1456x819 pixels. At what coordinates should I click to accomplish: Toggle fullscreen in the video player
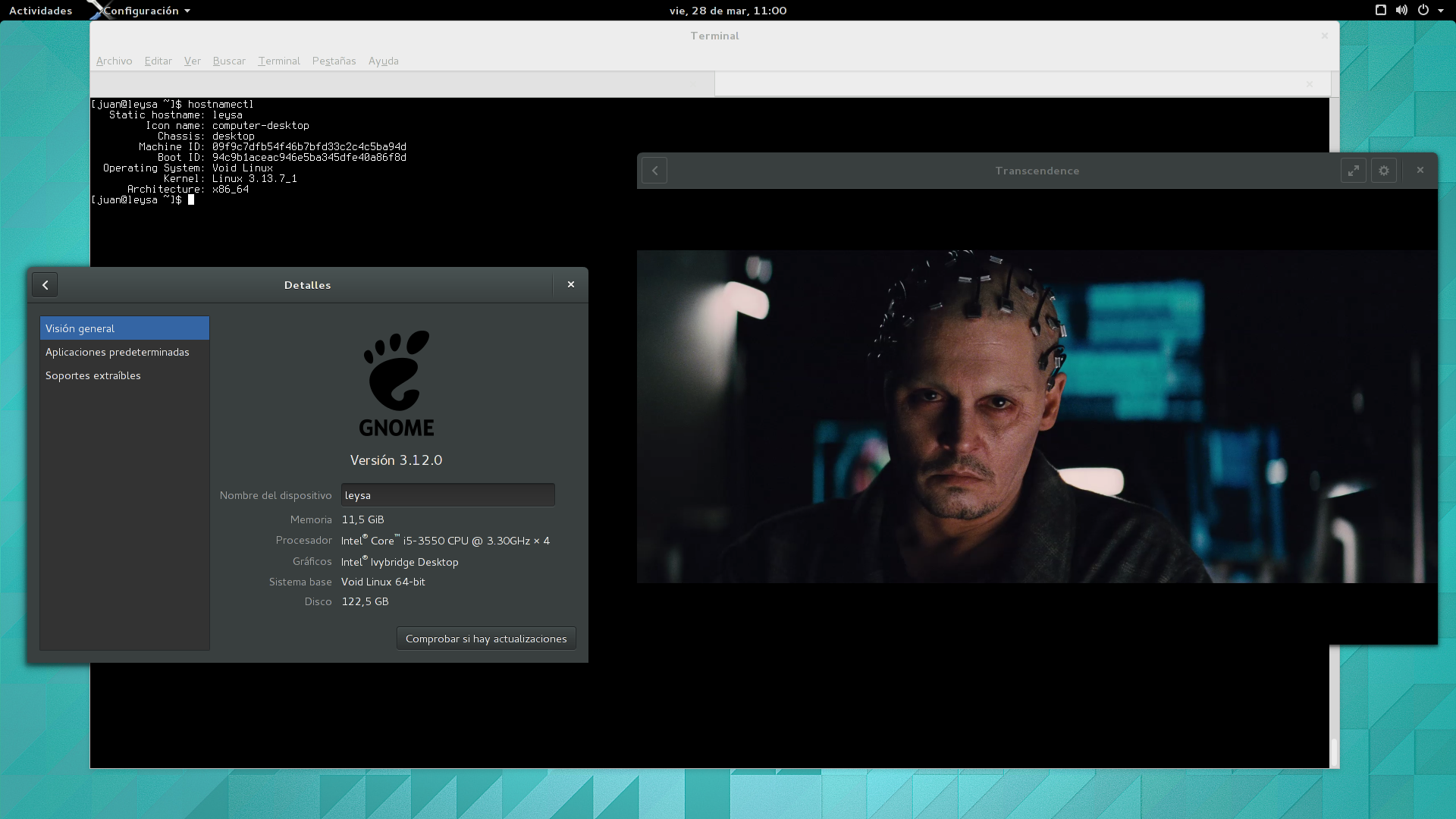point(1353,171)
